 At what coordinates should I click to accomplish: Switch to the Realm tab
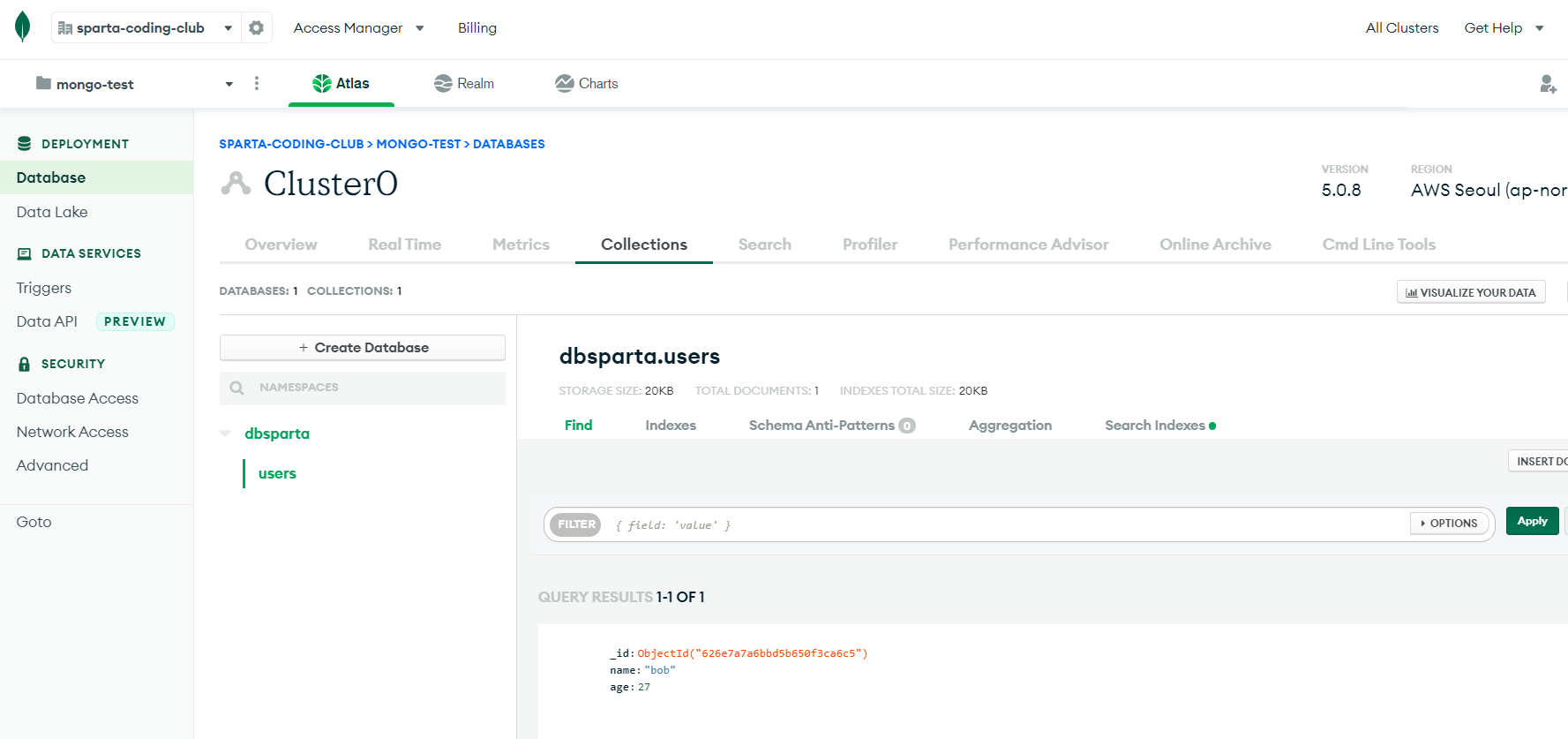coord(464,83)
